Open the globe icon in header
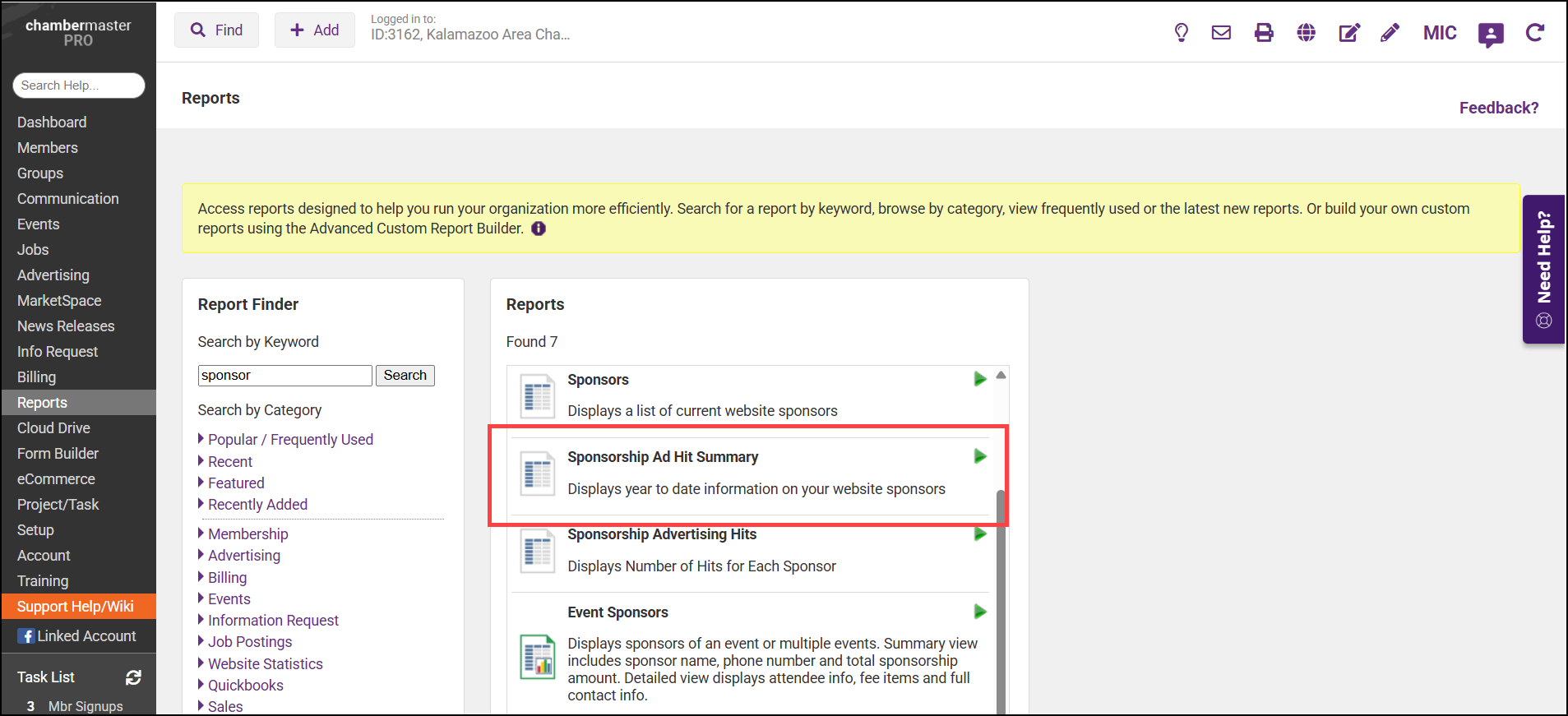The height and width of the screenshot is (716, 1568). pos(1306,33)
